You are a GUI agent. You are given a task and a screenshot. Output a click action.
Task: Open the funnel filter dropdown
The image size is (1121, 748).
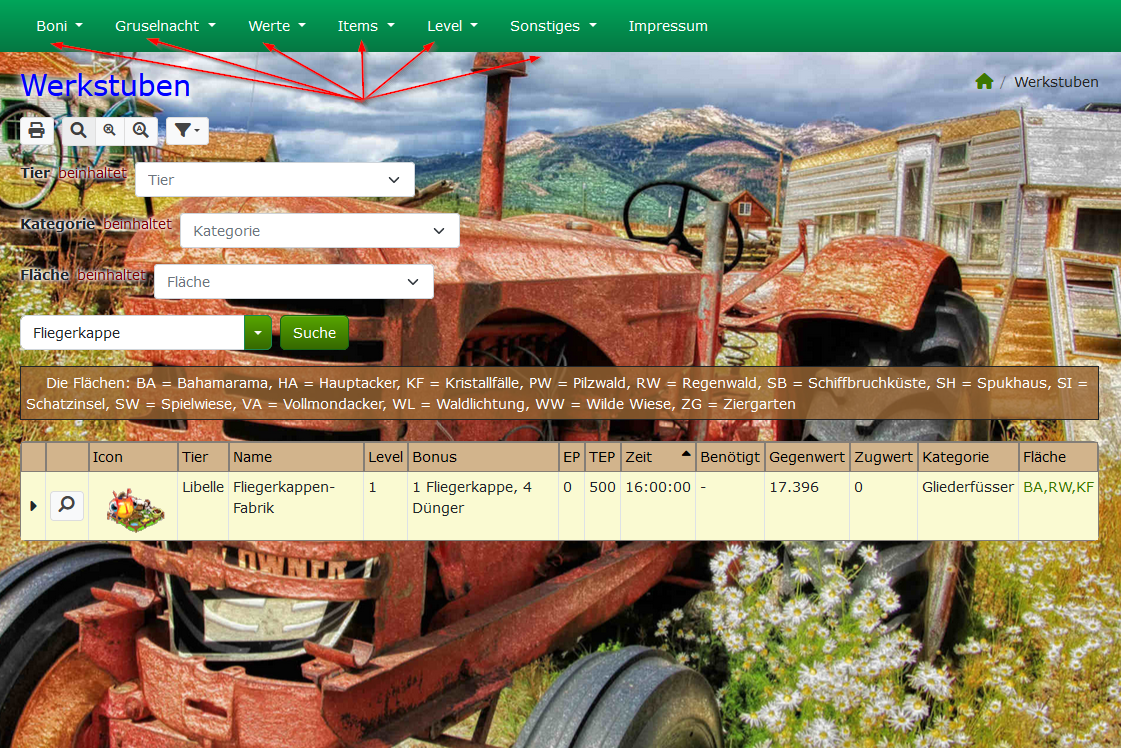pyautogui.click(x=187, y=131)
